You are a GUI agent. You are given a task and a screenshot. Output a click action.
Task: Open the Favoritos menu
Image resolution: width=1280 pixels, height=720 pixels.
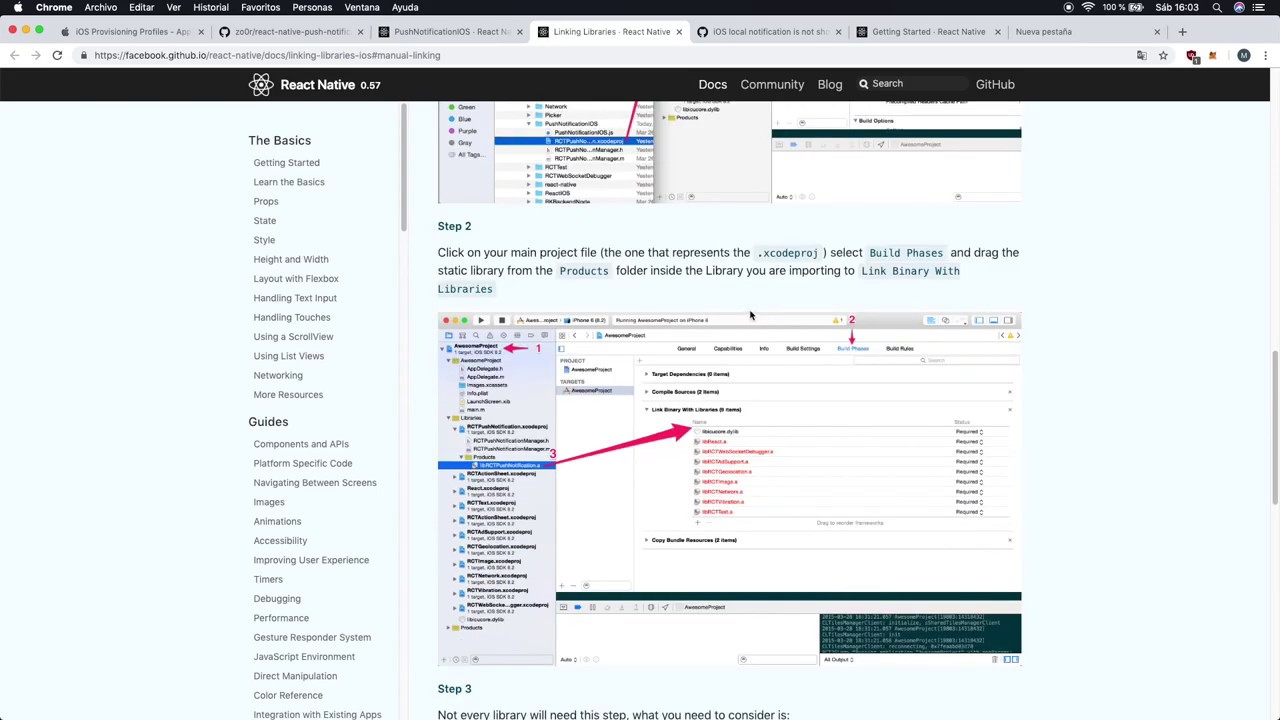[260, 7]
